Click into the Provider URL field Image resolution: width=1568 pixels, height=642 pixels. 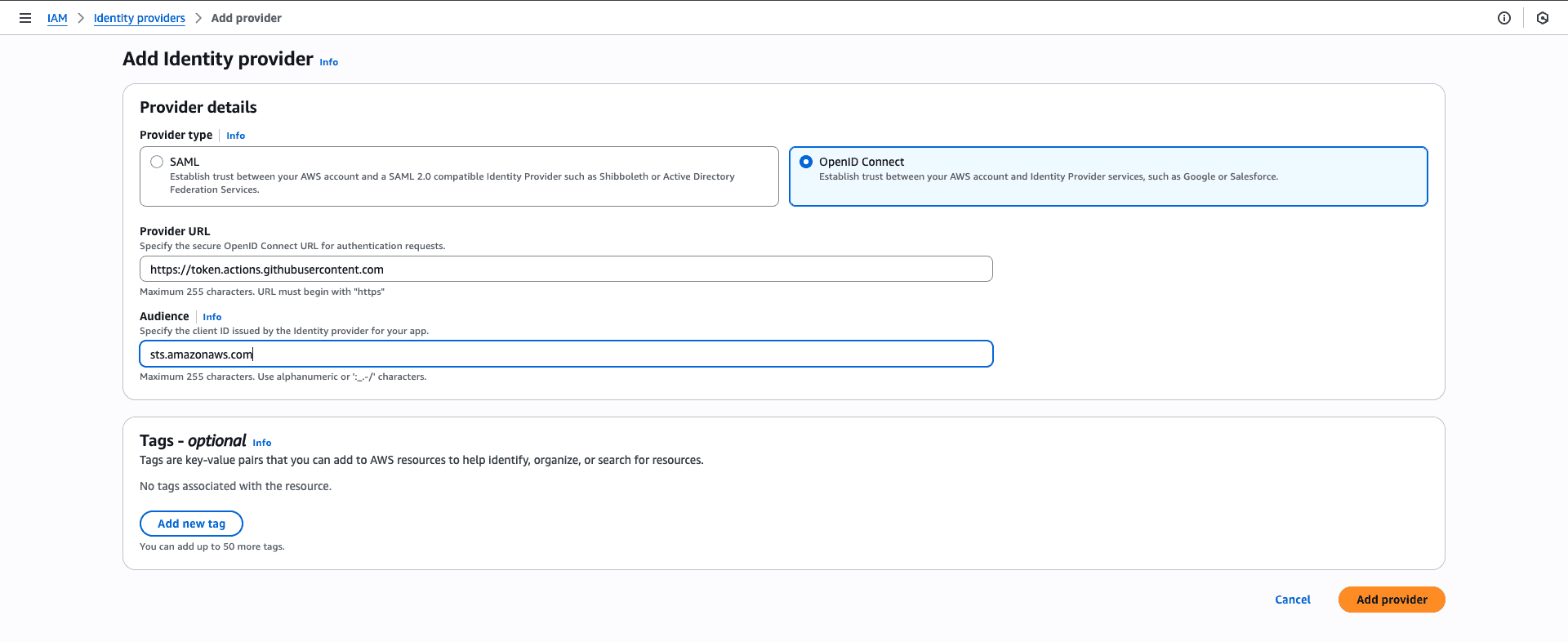point(566,269)
